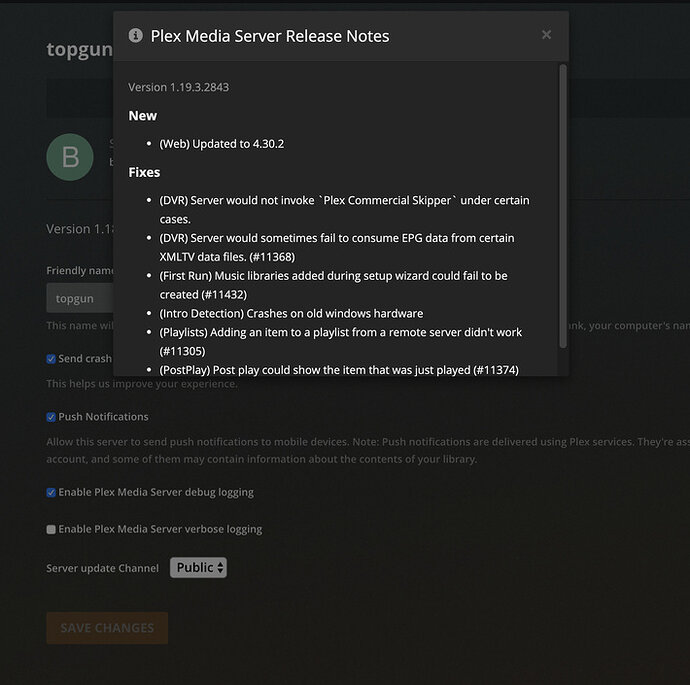Open the Server update Channel dropdown
The width and height of the screenshot is (690, 685).
tap(198, 568)
